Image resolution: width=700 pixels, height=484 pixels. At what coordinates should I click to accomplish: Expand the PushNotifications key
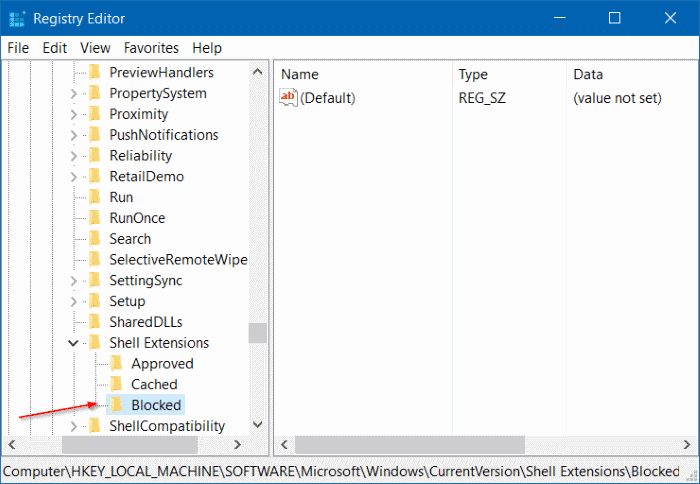[74, 135]
